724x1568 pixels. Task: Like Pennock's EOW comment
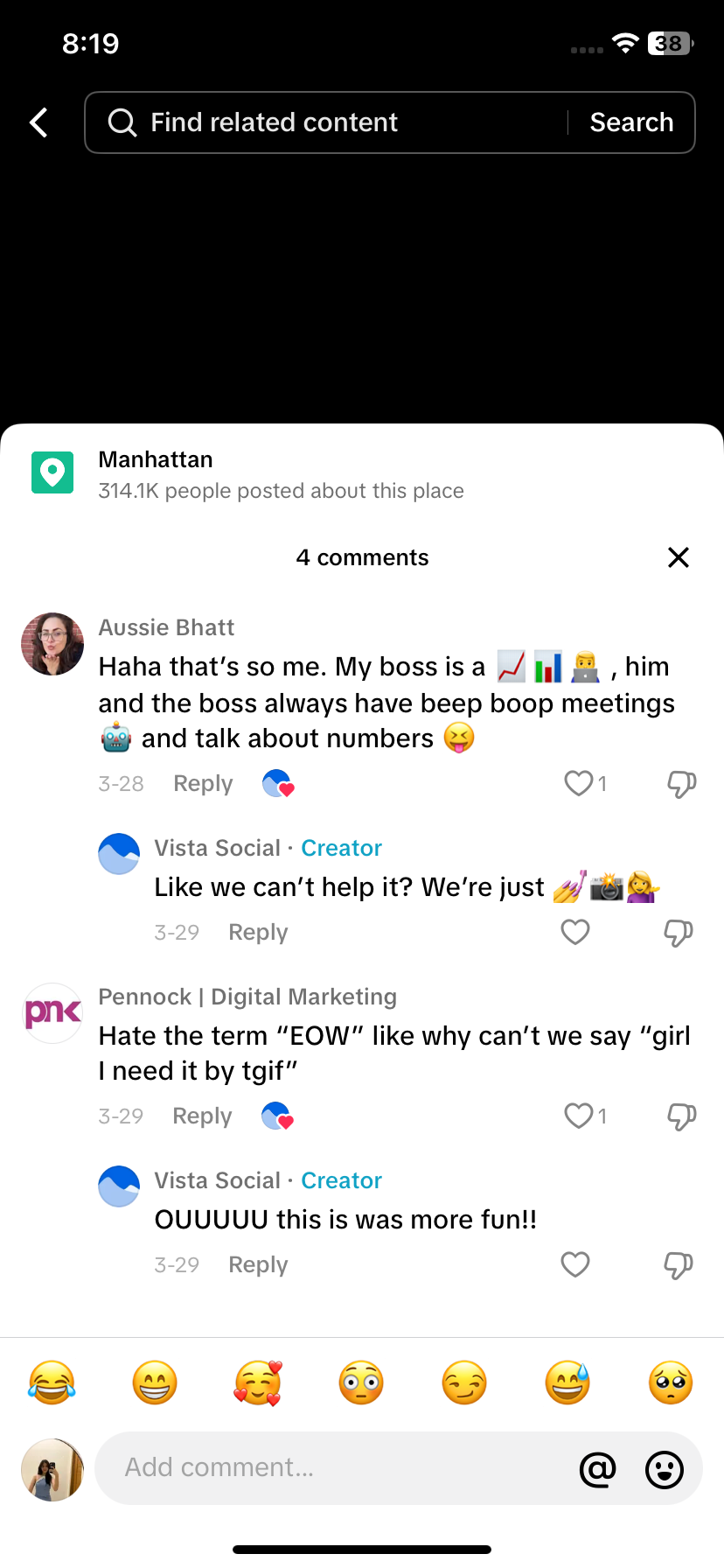(577, 1116)
